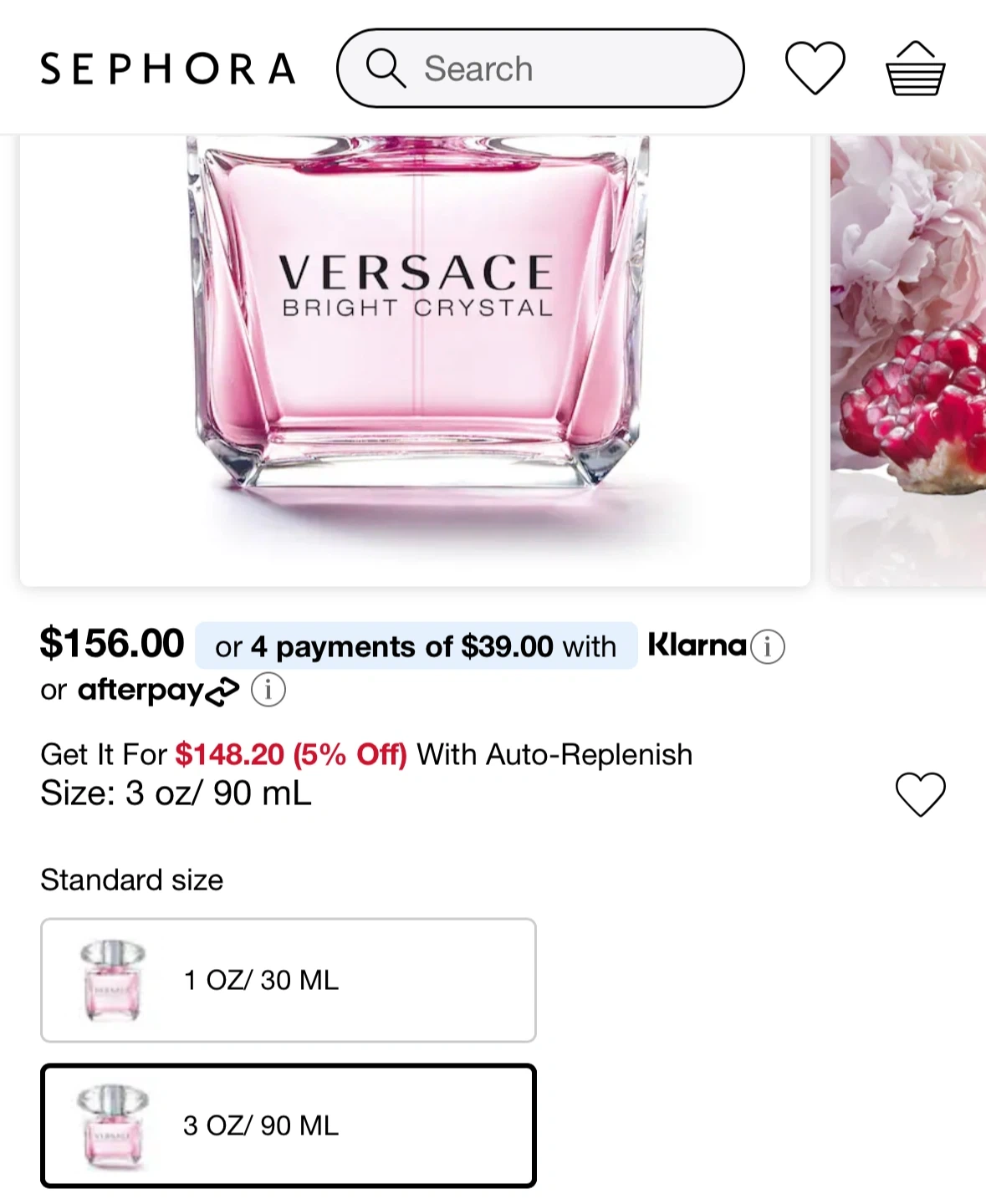
Task: Click the afterpay logo
Action: pos(158,691)
